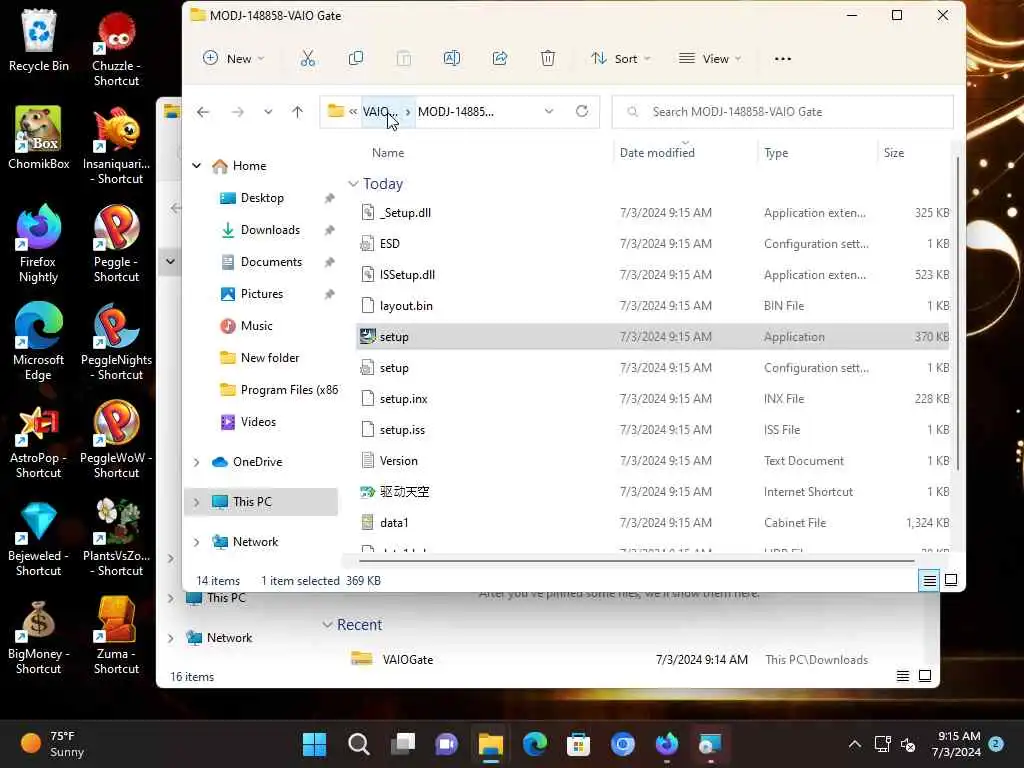This screenshot has width=1024, height=768.
Task: Select VAIOGate folder in back window
Action: pyautogui.click(x=408, y=660)
